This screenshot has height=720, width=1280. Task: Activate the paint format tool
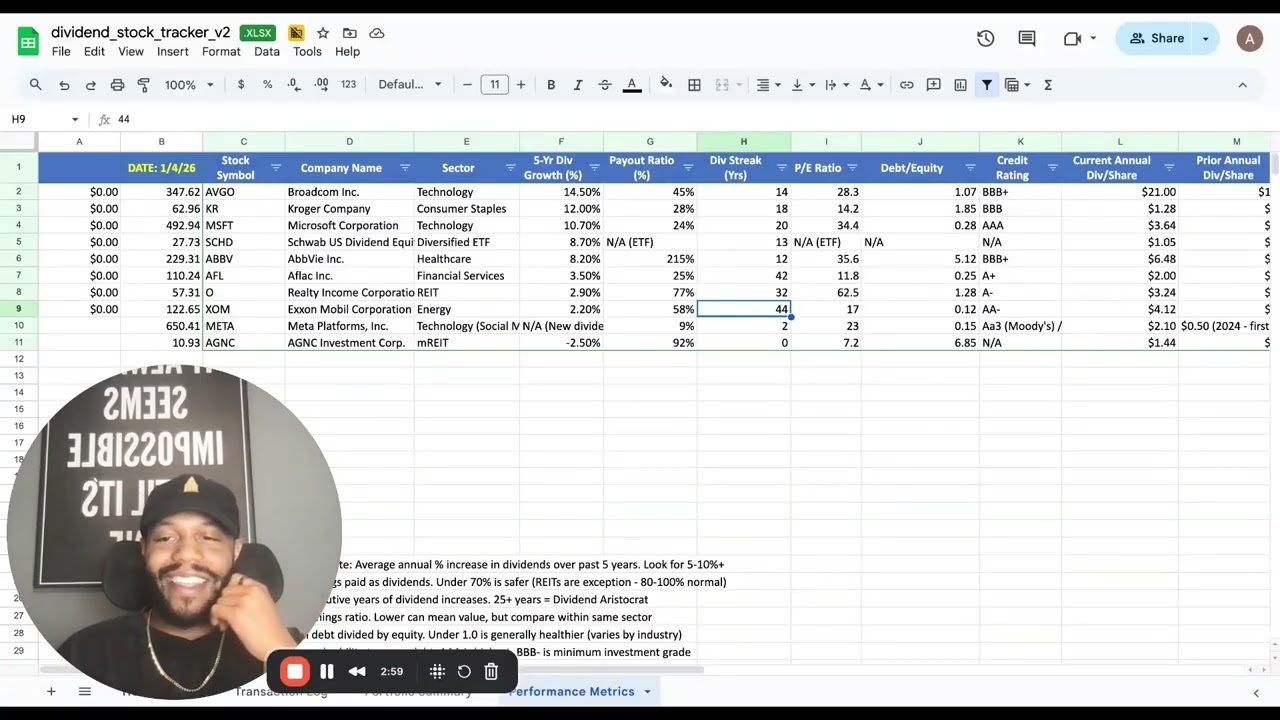(143, 85)
